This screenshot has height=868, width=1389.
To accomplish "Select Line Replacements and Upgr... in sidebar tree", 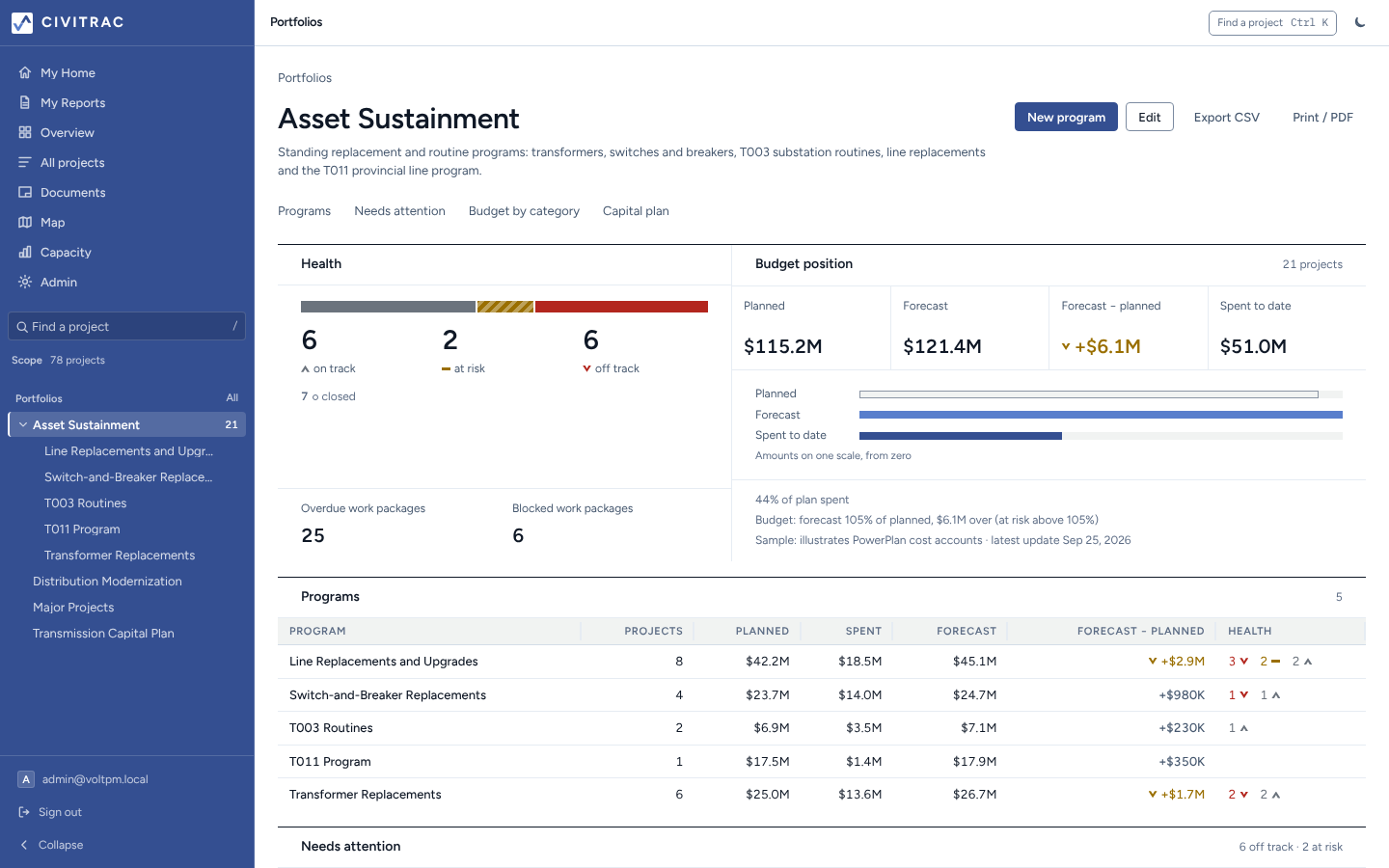I will [x=128, y=450].
